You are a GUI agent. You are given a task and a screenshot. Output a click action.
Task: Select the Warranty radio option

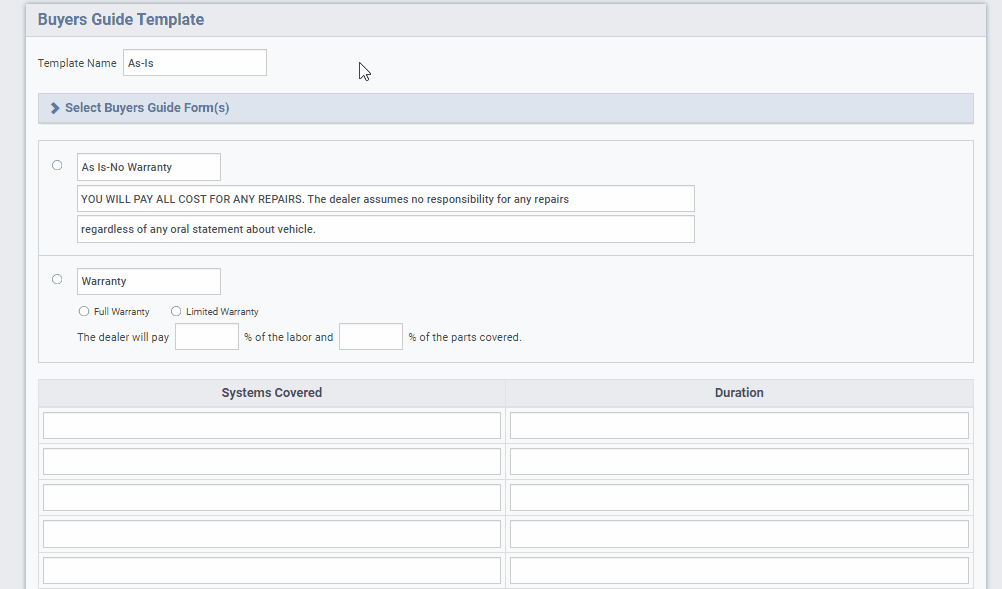click(x=57, y=279)
